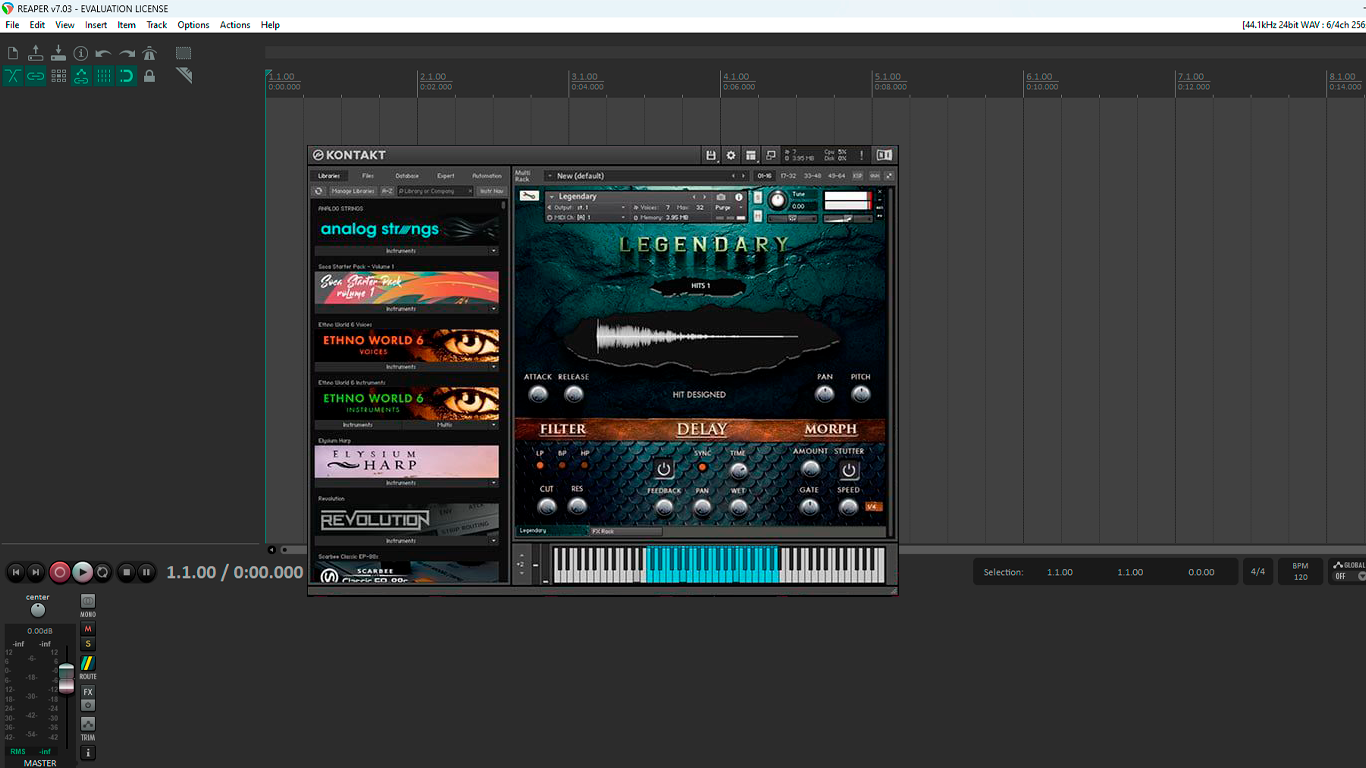1366x768 pixels.
Task: Open Kontakt save floppy-disk menu
Action: [x=711, y=155]
